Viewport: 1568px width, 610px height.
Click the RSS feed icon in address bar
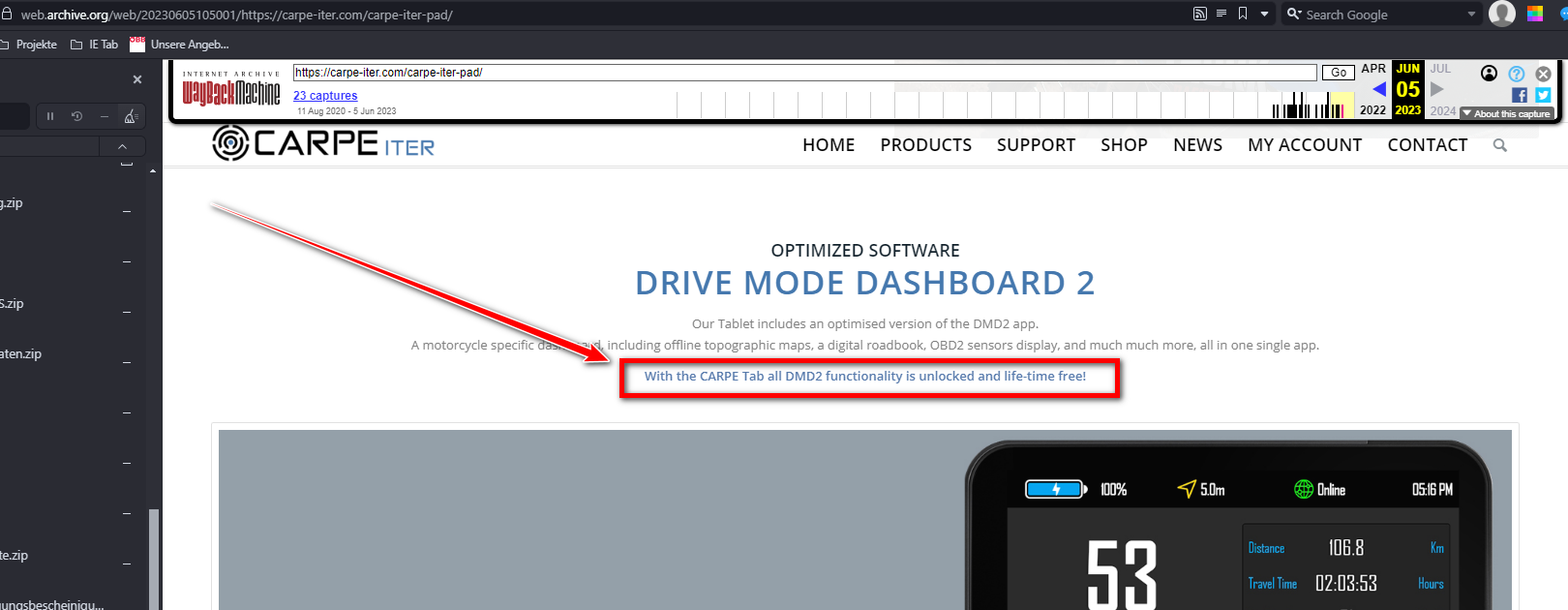coord(1200,14)
